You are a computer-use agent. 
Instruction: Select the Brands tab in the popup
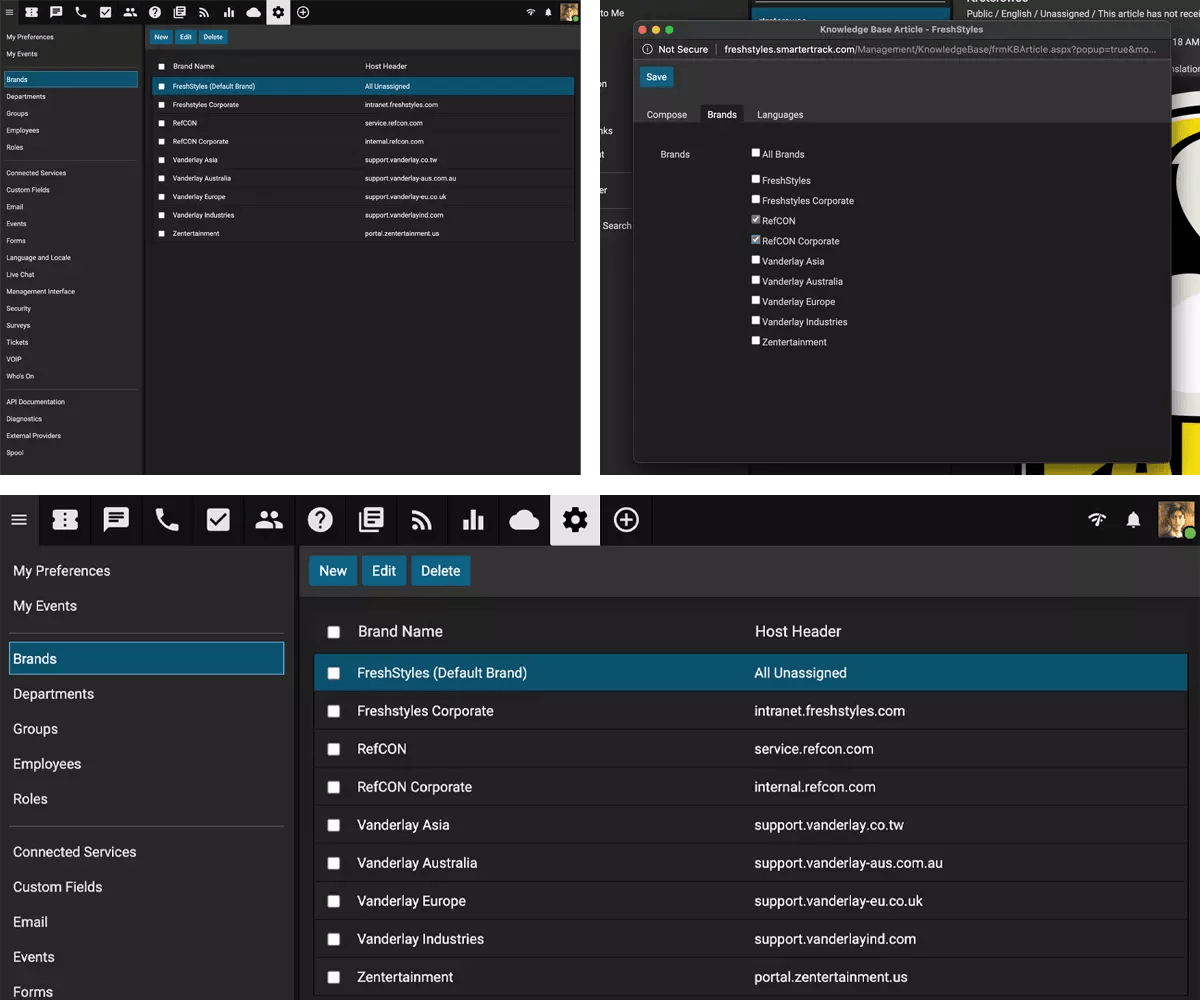(722, 115)
